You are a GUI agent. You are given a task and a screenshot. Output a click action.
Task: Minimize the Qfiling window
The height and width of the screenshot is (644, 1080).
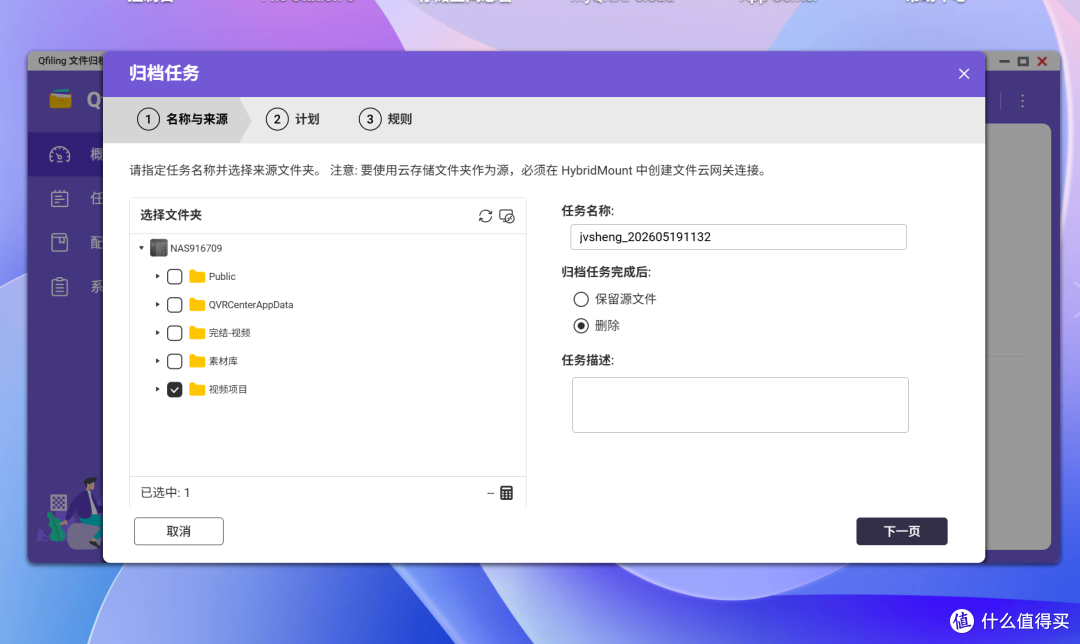click(x=1004, y=61)
